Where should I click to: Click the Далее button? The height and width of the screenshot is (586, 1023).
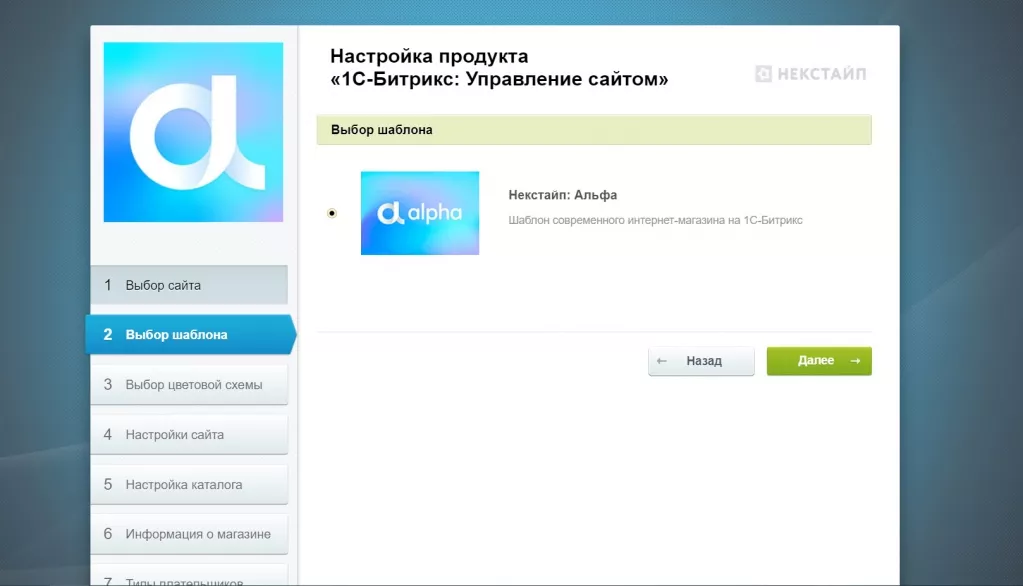[x=819, y=361]
